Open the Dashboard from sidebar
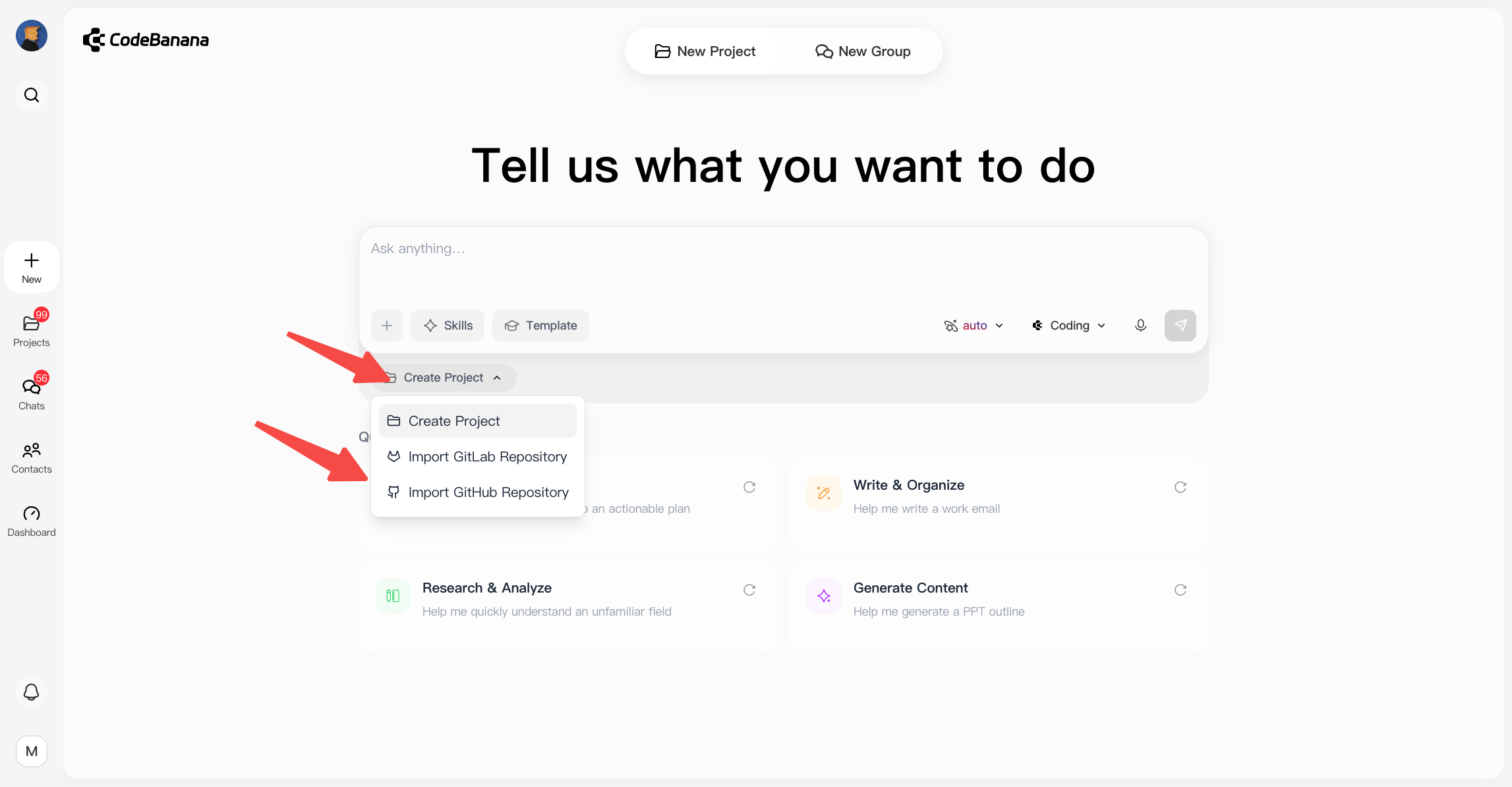The image size is (1512, 787). coord(32,521)
